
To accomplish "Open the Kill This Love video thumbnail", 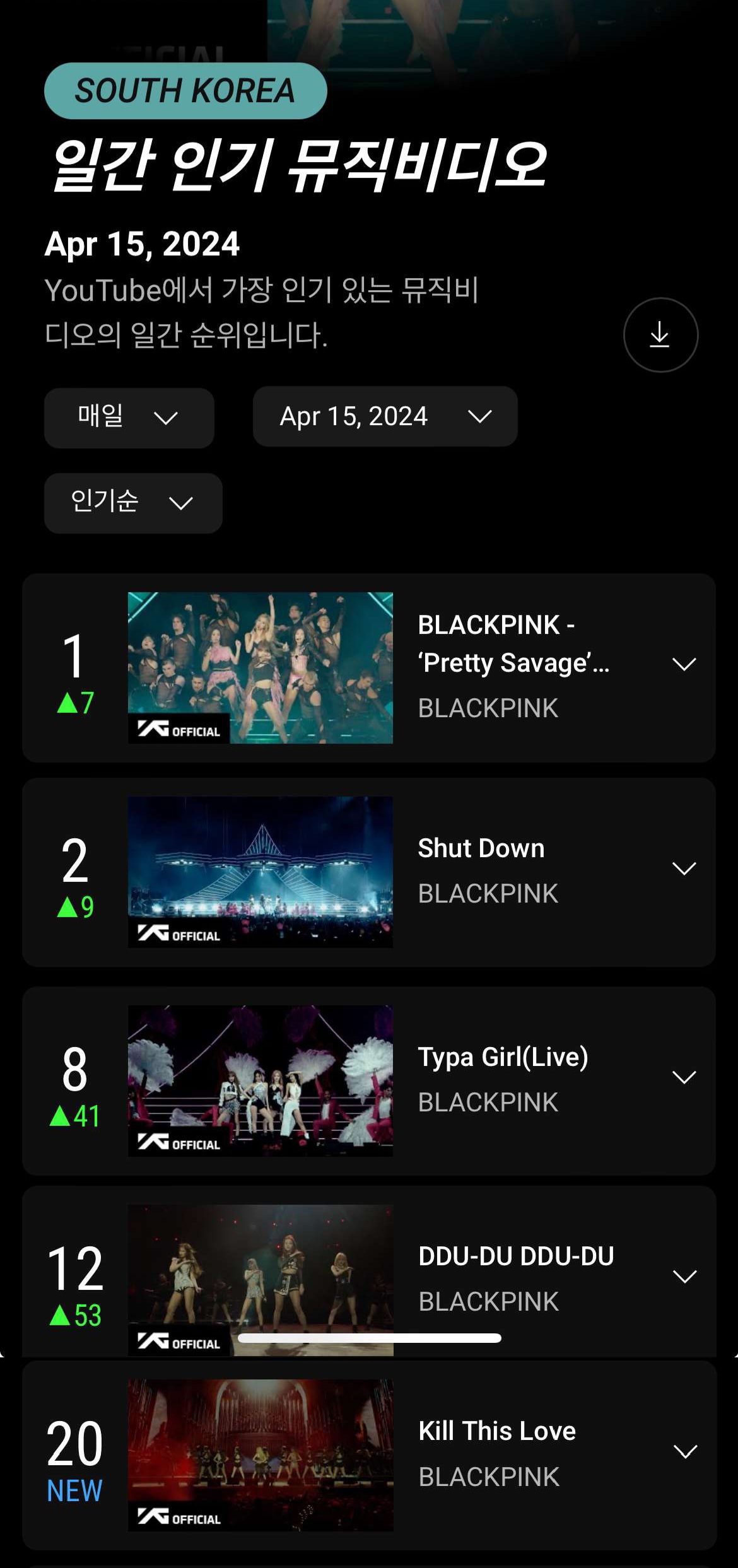I will point(260,1454).
